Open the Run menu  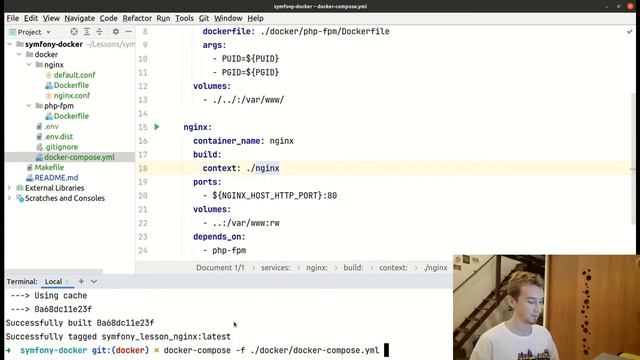coord(163,18)
